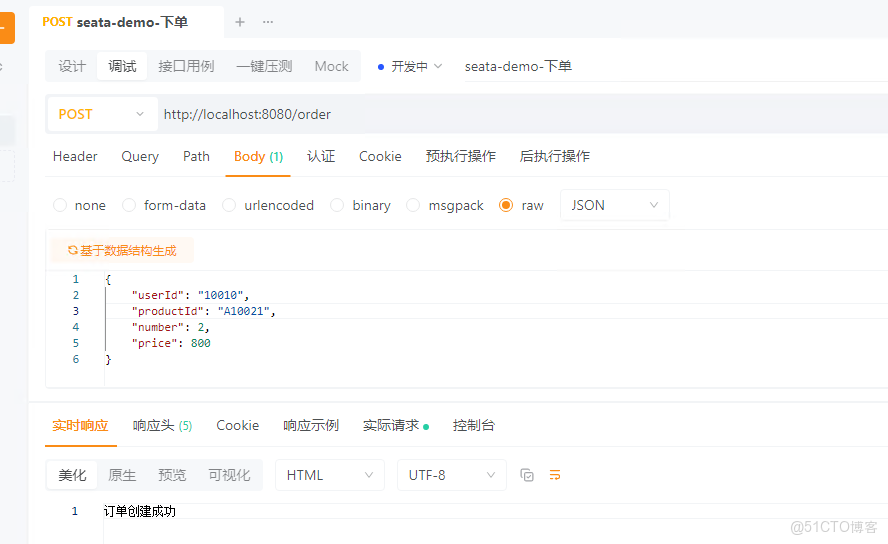Open the 控制台 tab

click(473, 426)
